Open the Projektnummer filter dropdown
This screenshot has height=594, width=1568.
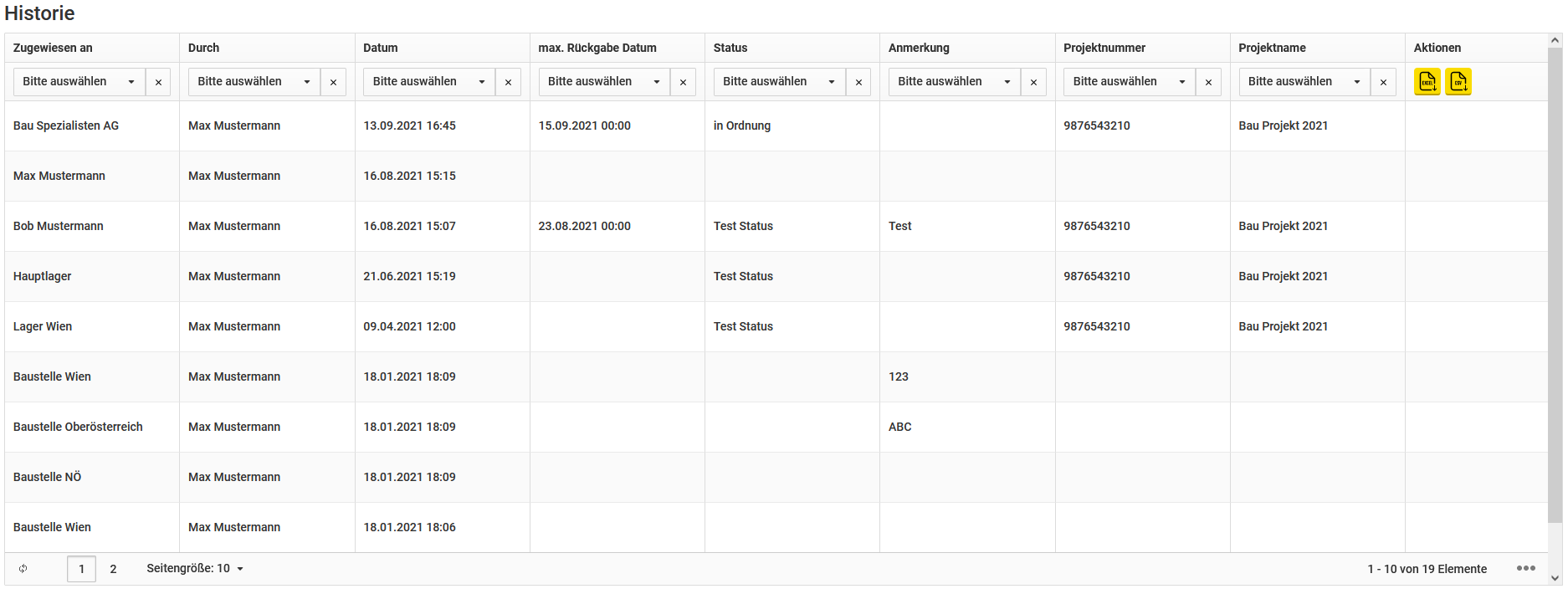coord(1130,82)
